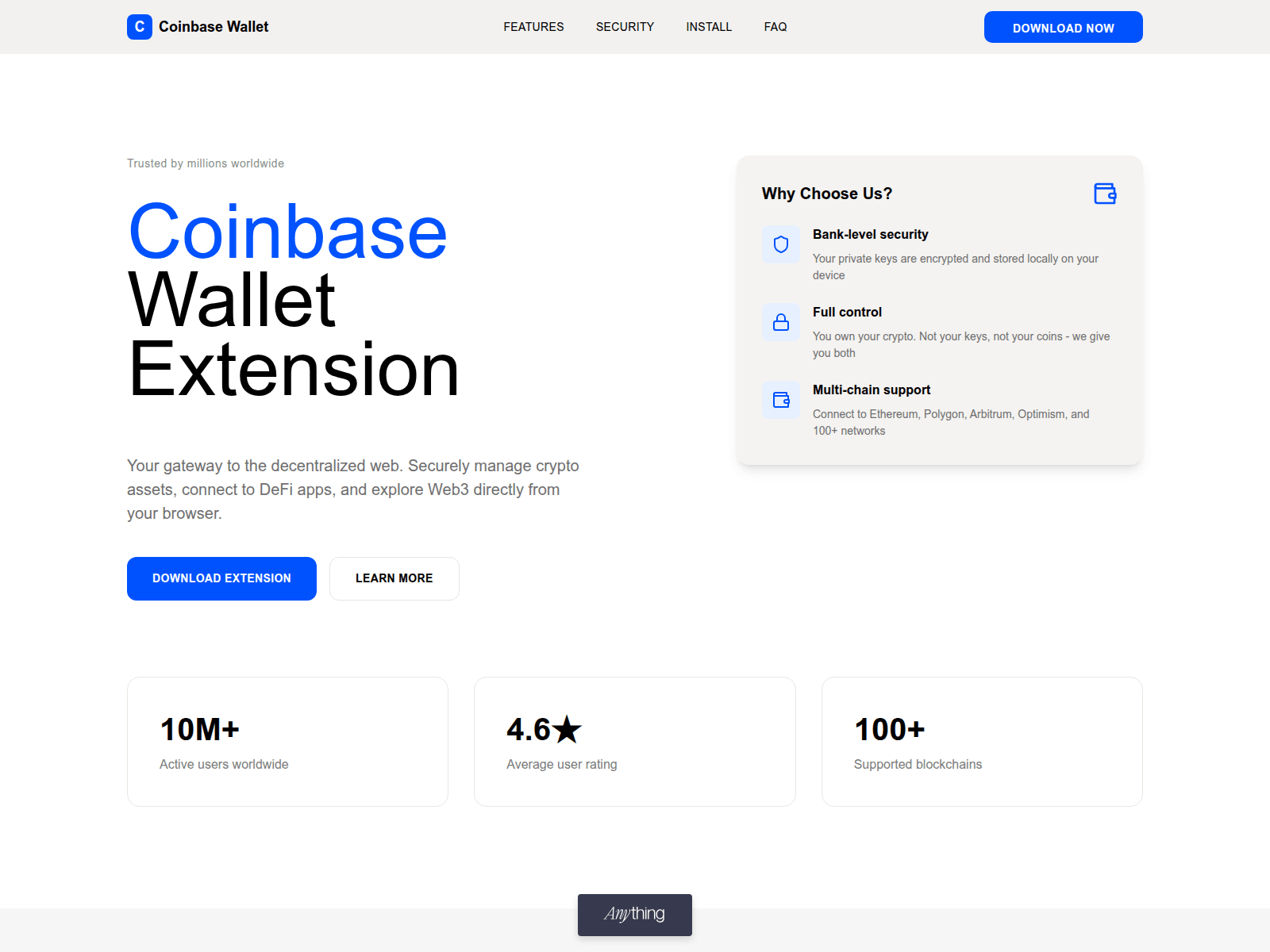
Task: Click the 'Trusted by millions worldwide' text
Action: 206,163
